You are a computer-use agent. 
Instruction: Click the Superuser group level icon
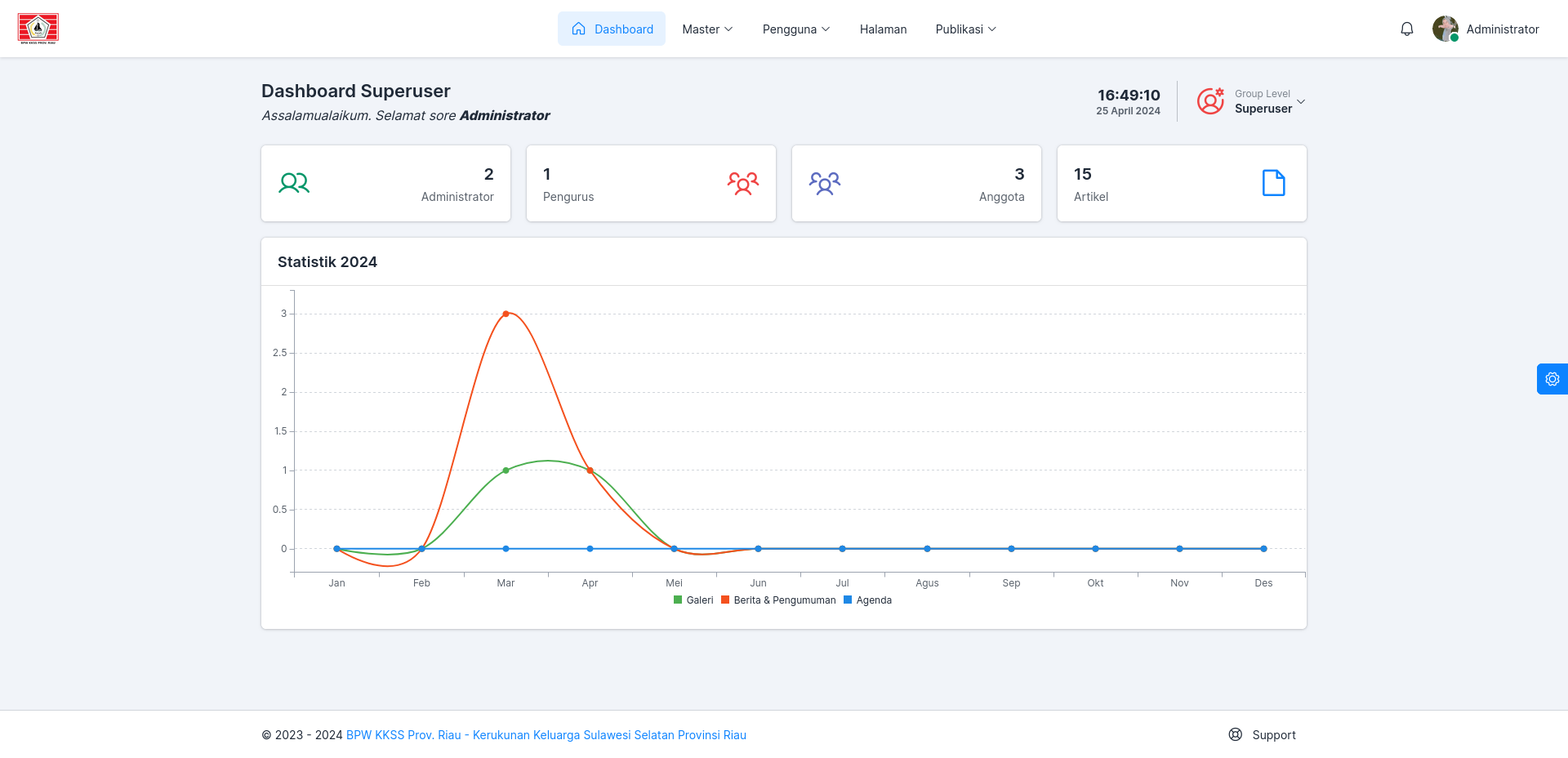tap(1210, 101)
